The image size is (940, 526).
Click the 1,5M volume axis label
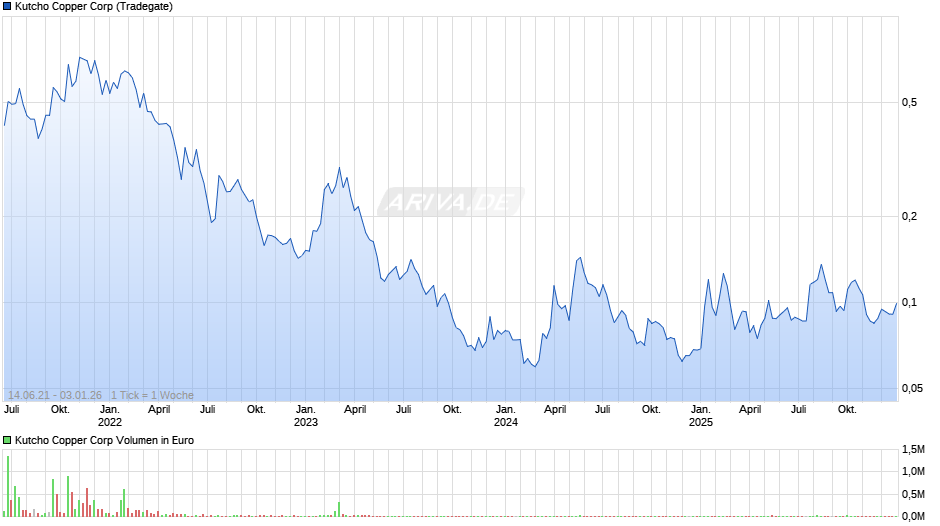[x=913, y=449]
